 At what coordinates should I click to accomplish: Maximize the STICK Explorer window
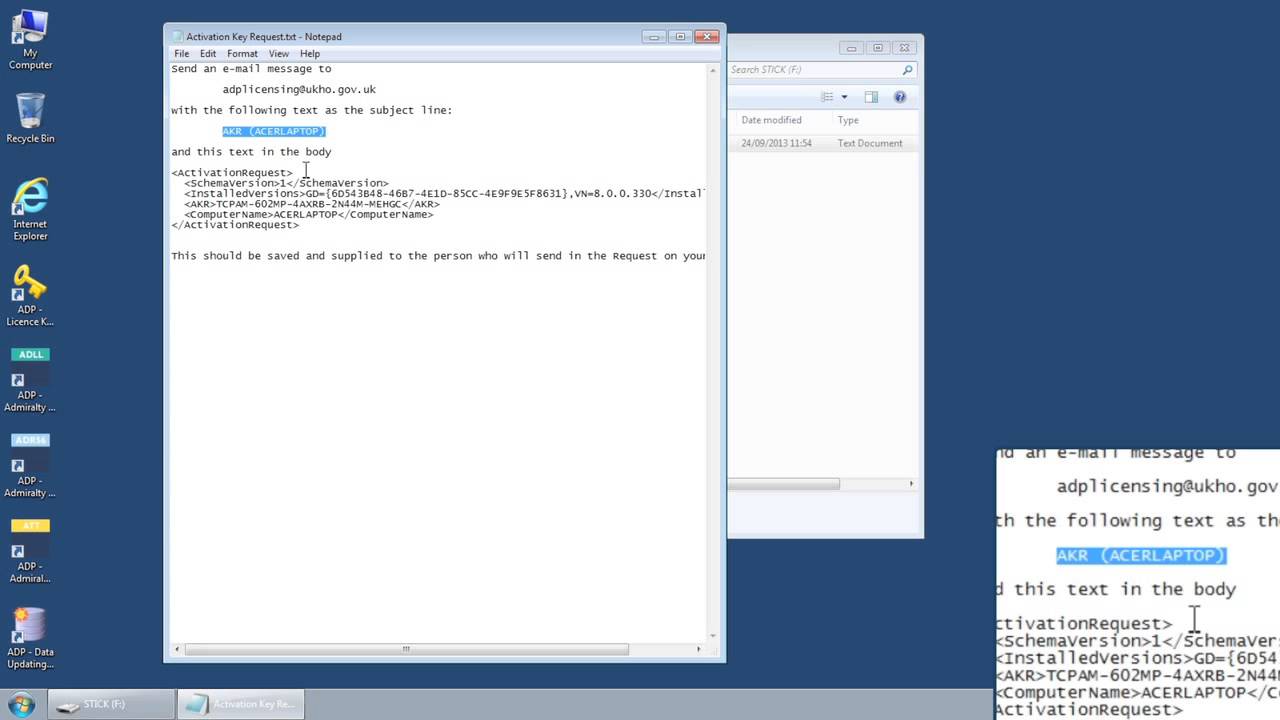(x=878, y=48)
